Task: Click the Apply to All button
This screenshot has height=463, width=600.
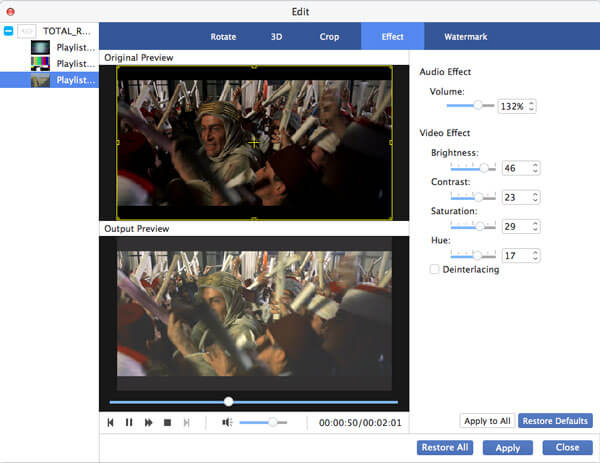Action: (x=487, y=421)
